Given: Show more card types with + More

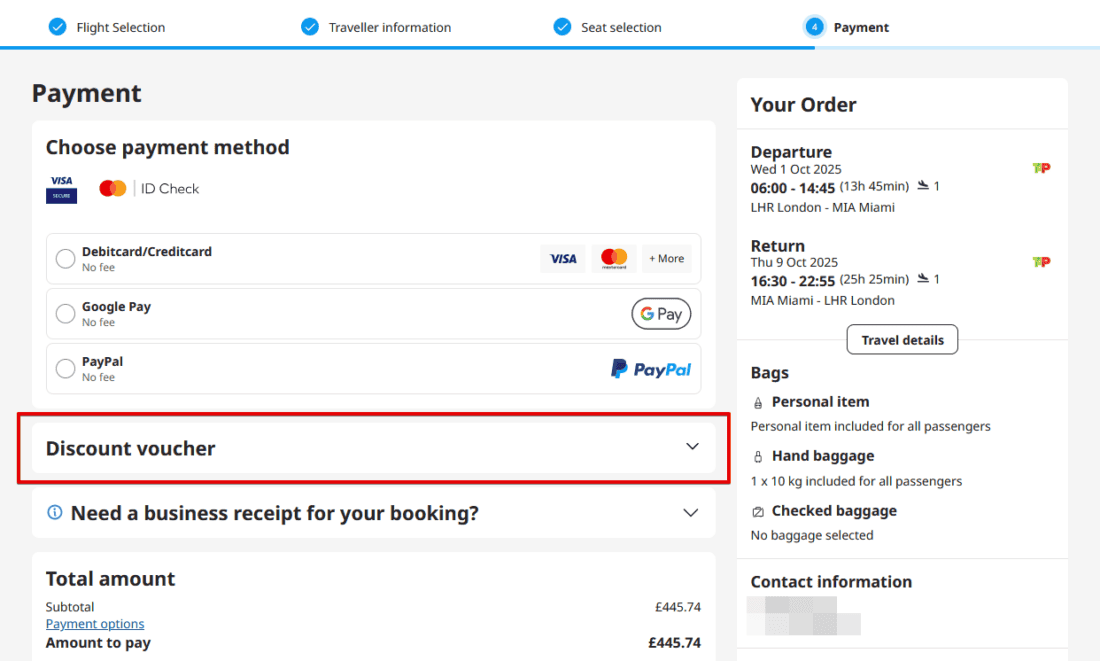Looking at the screenshot, I should pyautogui.click(x=667, y=259).
